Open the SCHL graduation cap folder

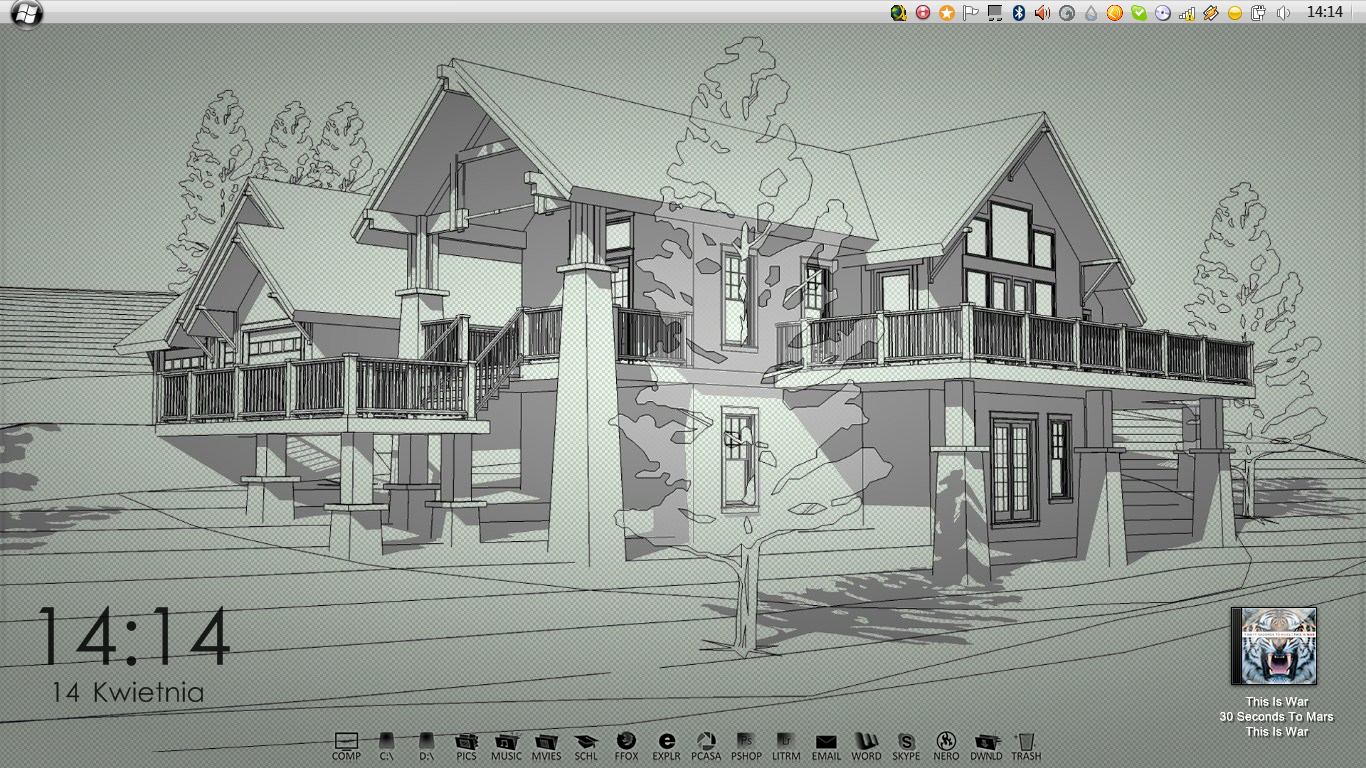coord(586,742)
